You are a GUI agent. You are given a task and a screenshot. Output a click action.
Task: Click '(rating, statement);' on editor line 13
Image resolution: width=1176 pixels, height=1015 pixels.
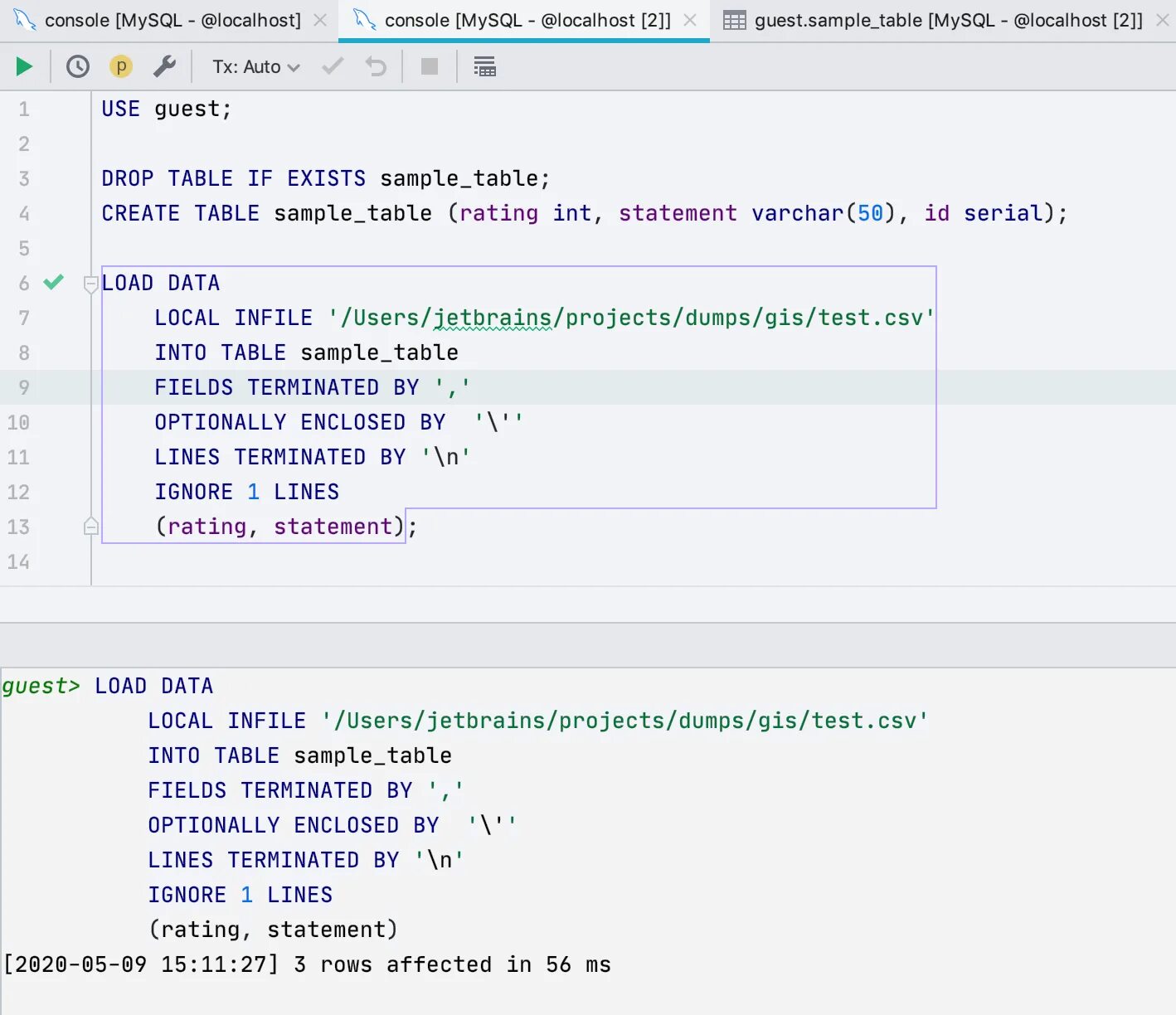coord(287,527)
